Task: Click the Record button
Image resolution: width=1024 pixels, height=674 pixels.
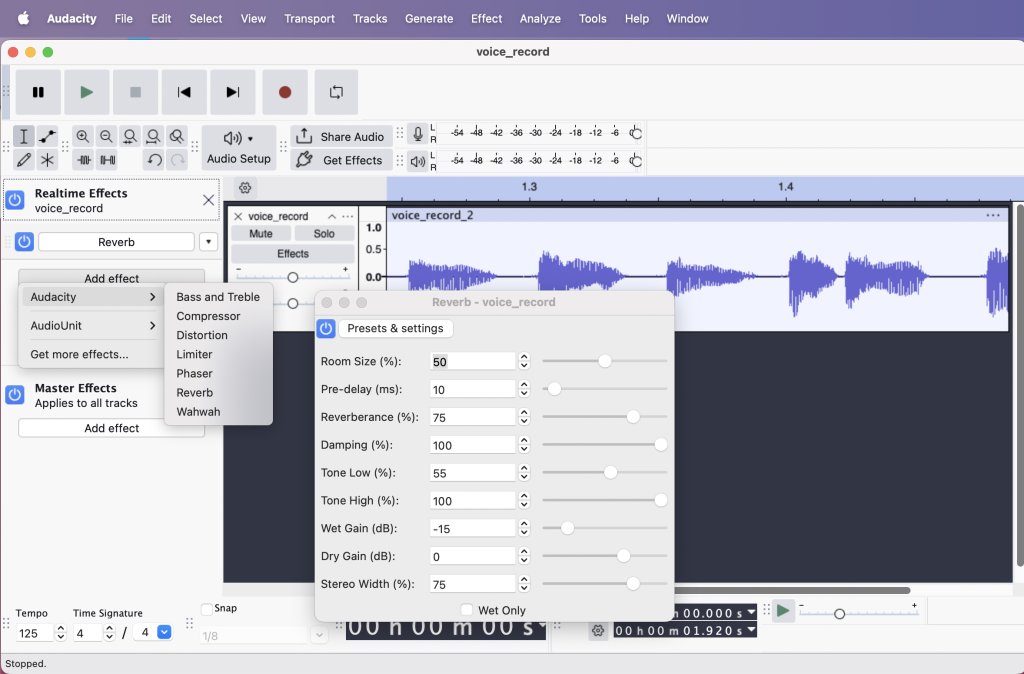Action: (x=285, y=92)
